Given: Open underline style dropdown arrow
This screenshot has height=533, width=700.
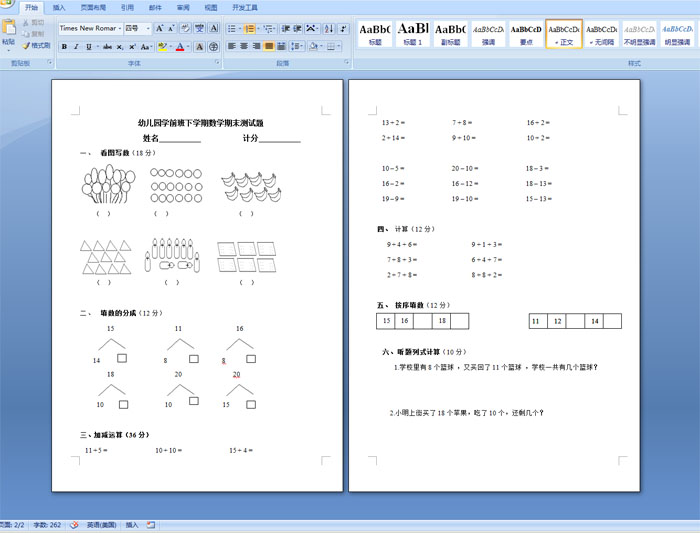Looking at the screenshot, I should point(97,46).
